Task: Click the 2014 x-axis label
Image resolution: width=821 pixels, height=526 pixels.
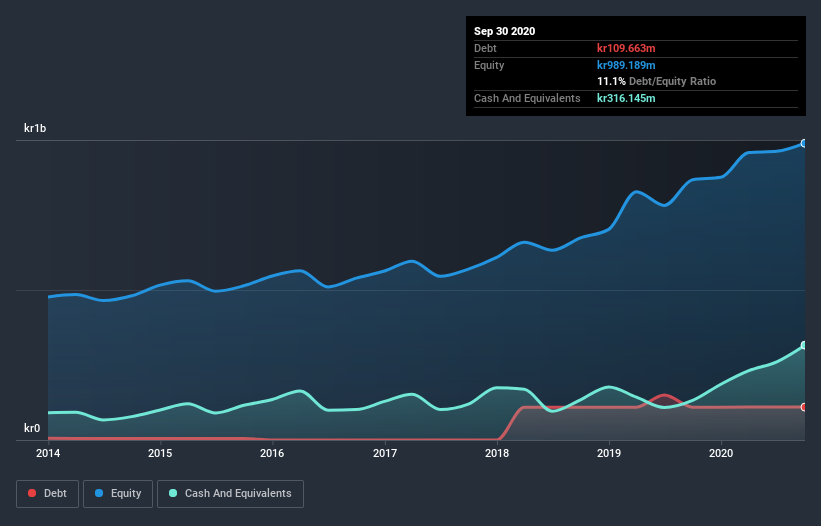Action: pyautogui.click(x=48, y=453)
